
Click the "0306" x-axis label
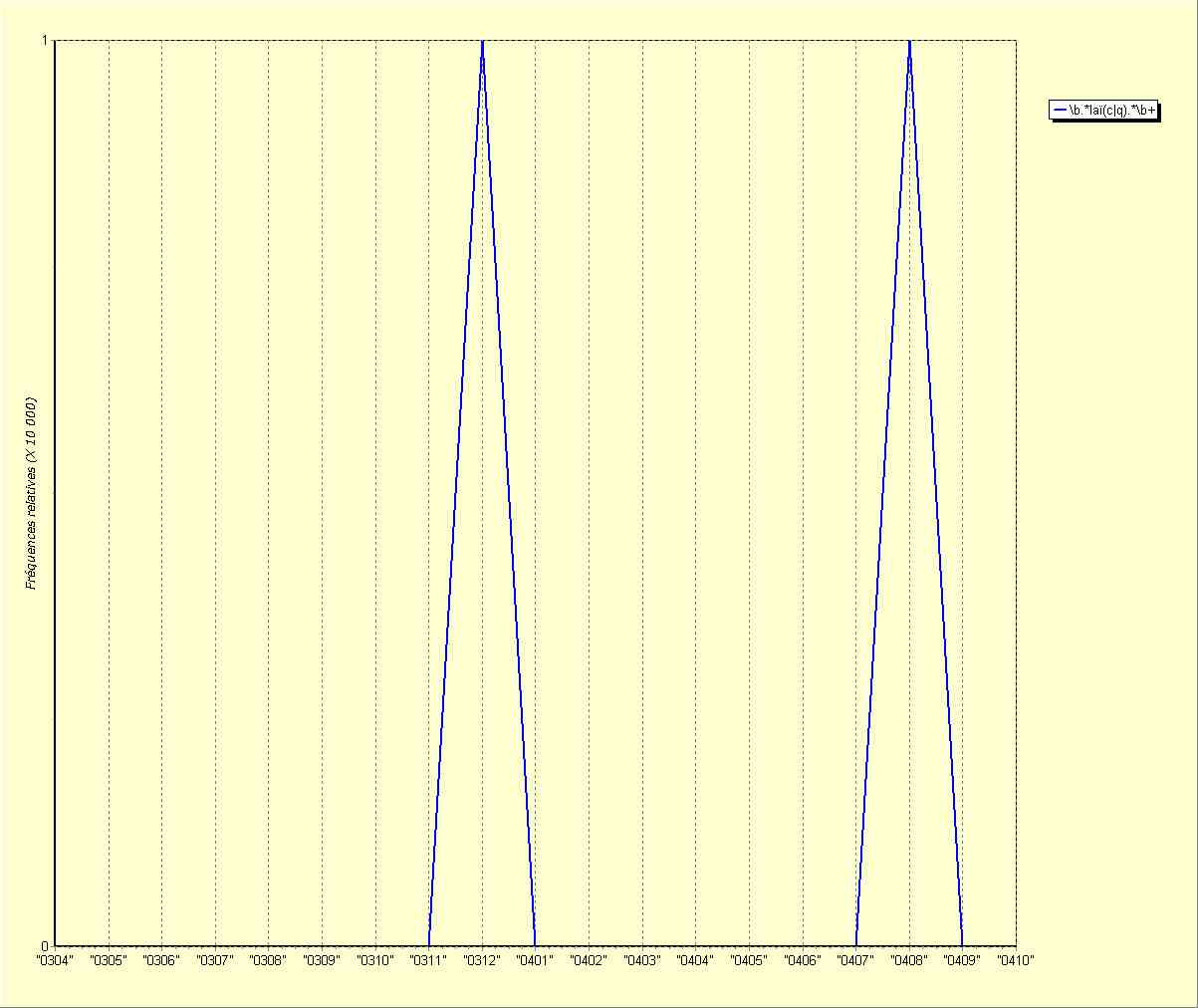[x=160, y=961]
